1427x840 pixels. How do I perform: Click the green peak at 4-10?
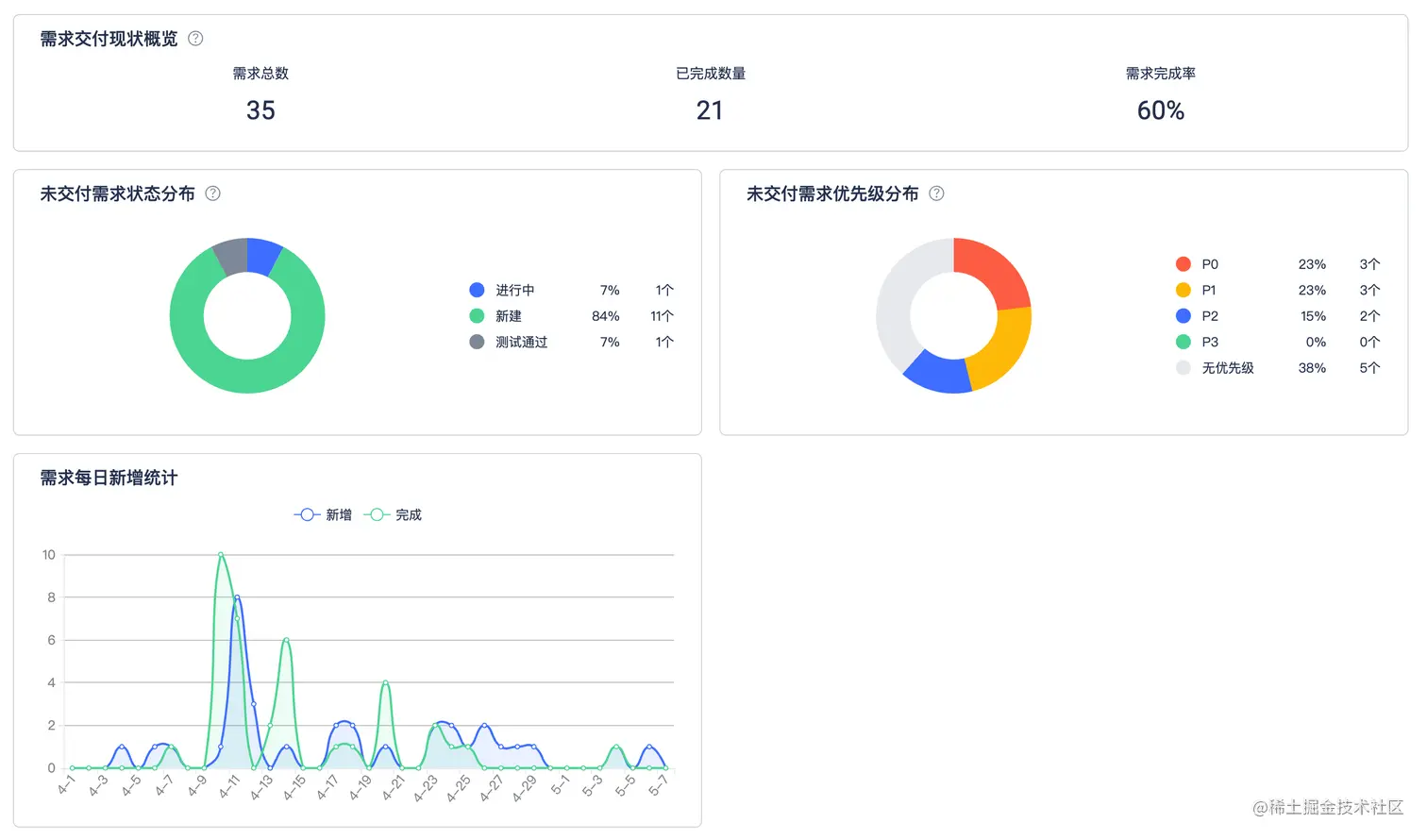221,555
